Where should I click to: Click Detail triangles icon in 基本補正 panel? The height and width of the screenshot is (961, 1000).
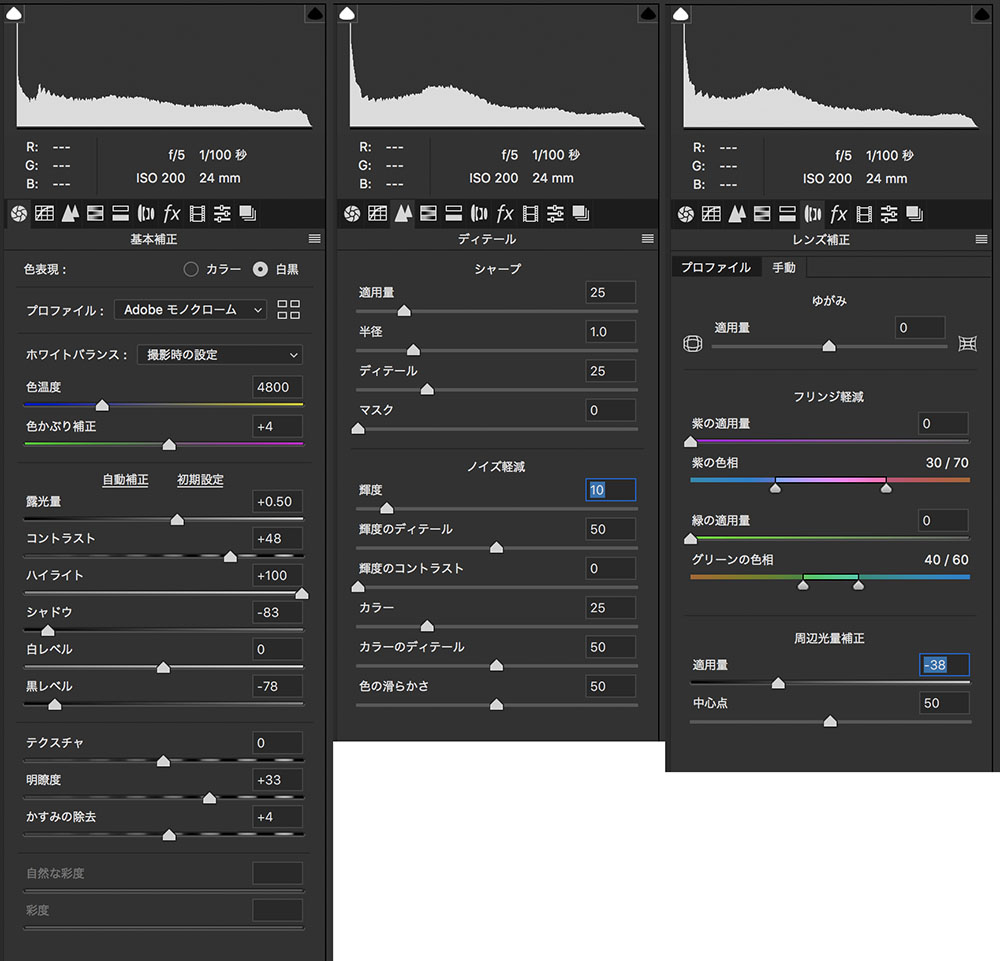click(70, 213)
